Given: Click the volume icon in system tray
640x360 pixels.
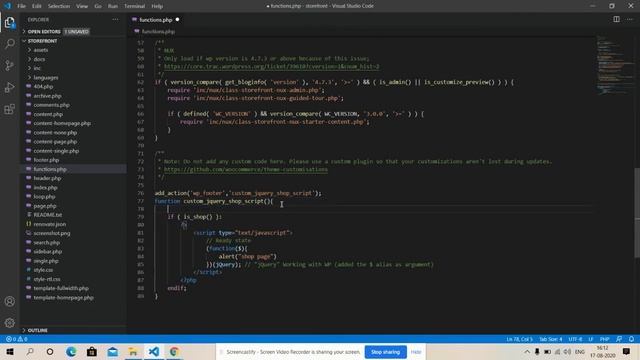Looking at the screenshot, I should pos(567,352).
